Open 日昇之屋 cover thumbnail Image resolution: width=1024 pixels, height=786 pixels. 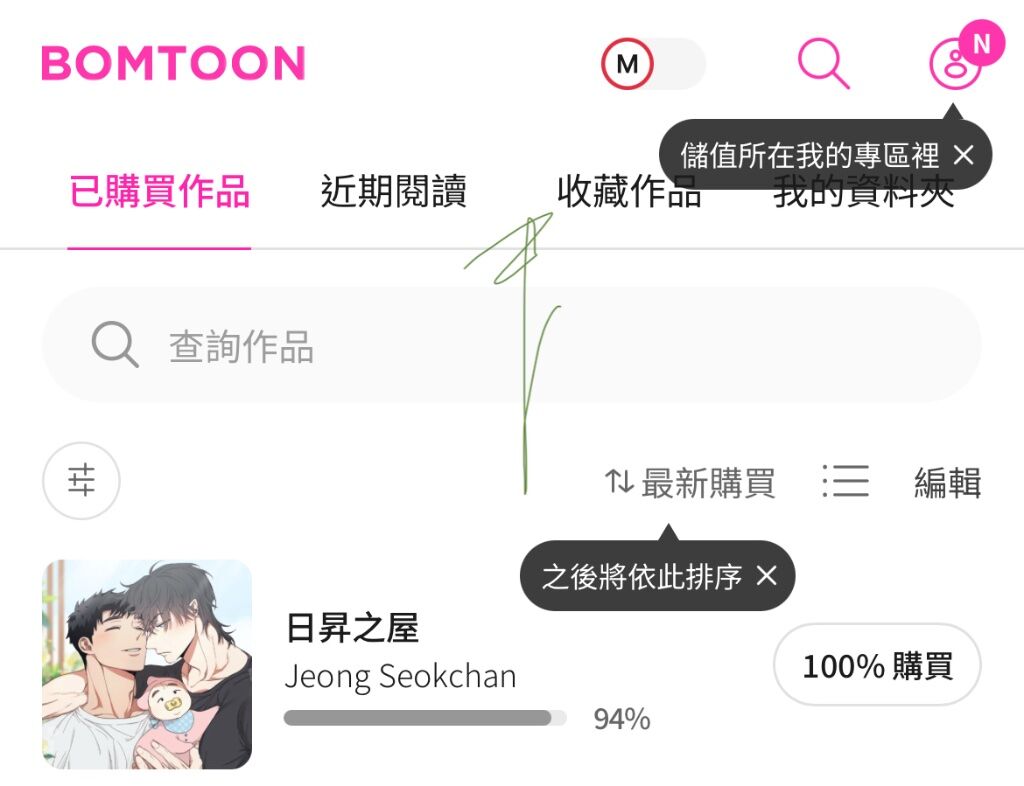click(147, 664)
